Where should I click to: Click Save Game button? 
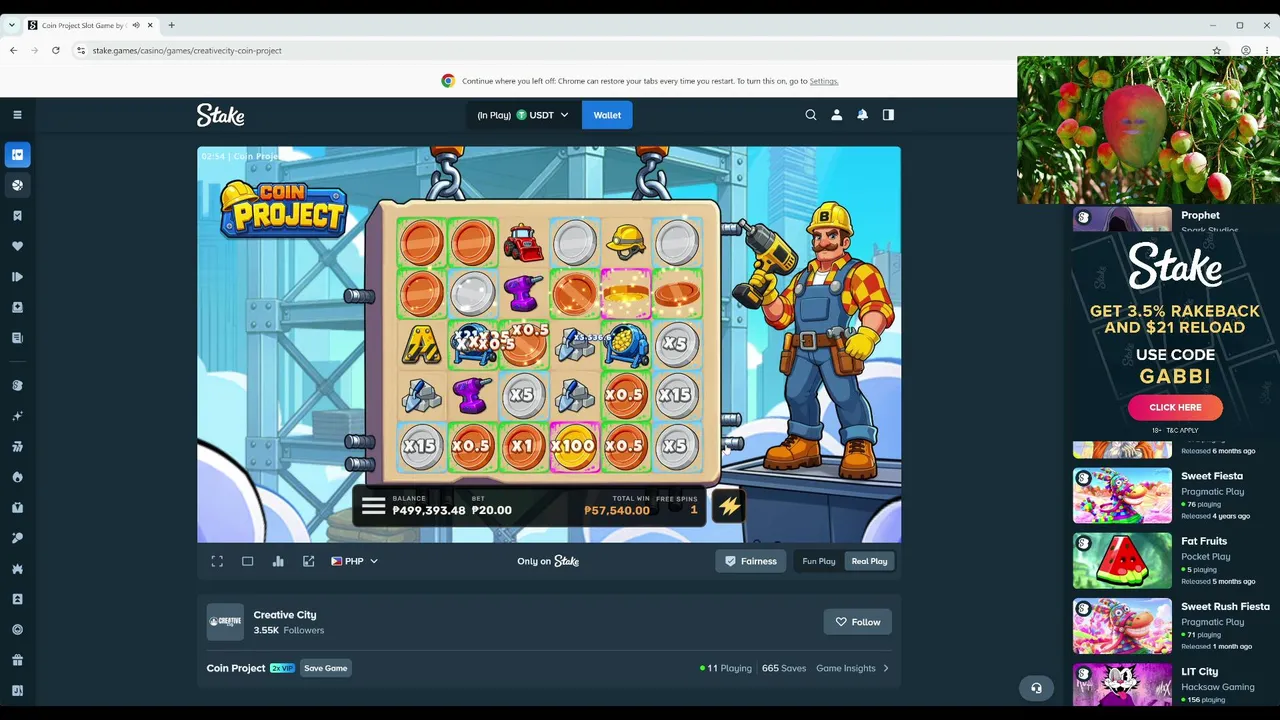(326, 668)
